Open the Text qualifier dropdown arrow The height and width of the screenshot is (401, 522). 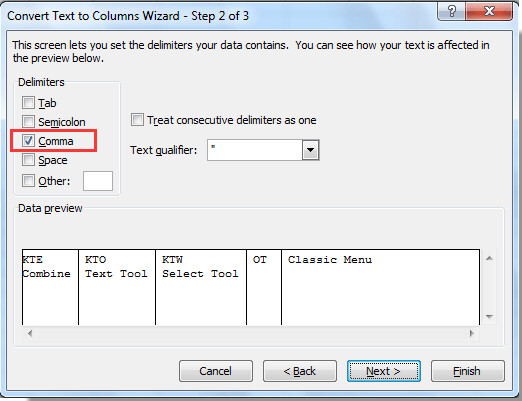[x=310, y=150]
